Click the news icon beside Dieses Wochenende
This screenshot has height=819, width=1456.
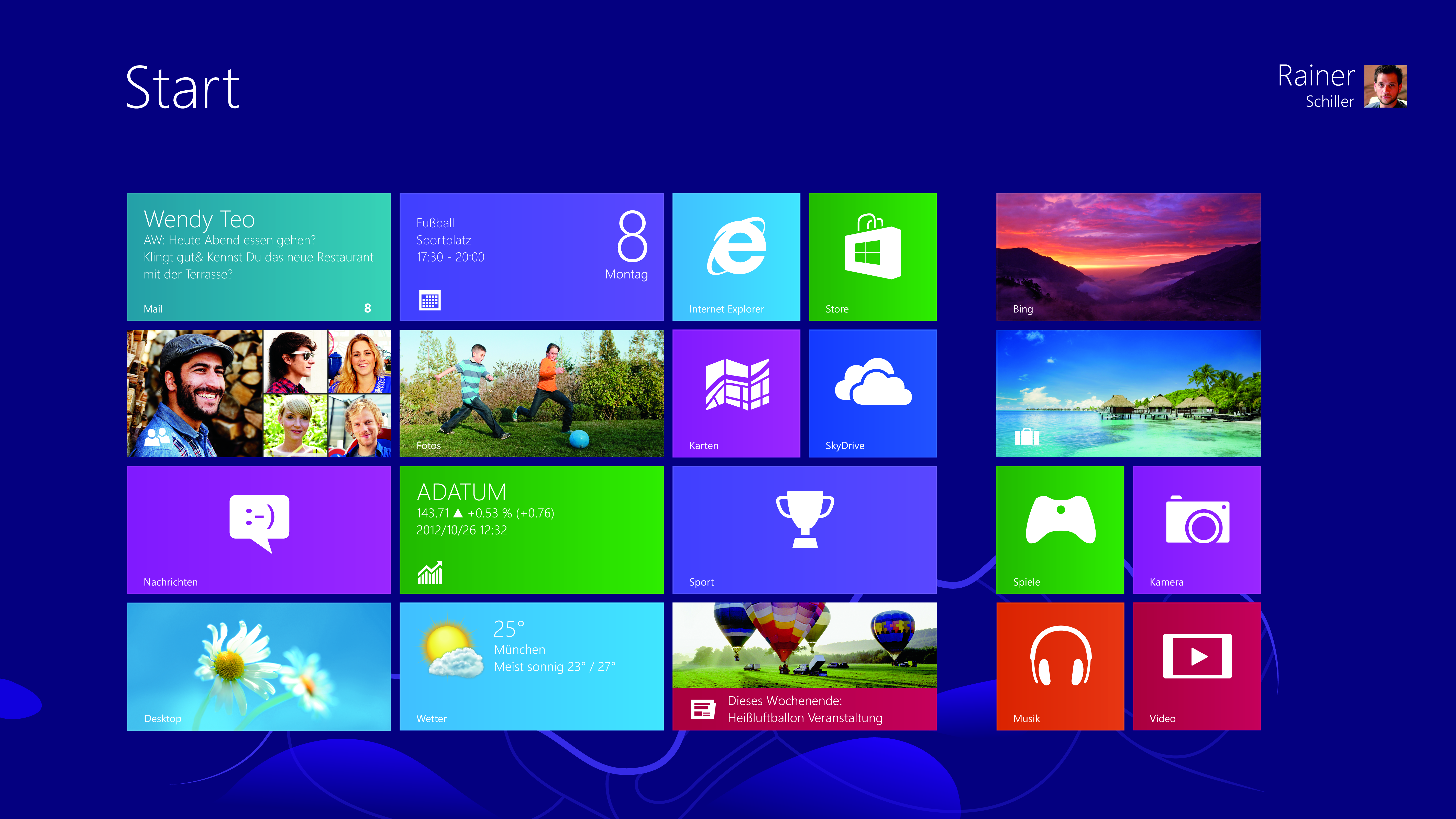pos(703,709)
